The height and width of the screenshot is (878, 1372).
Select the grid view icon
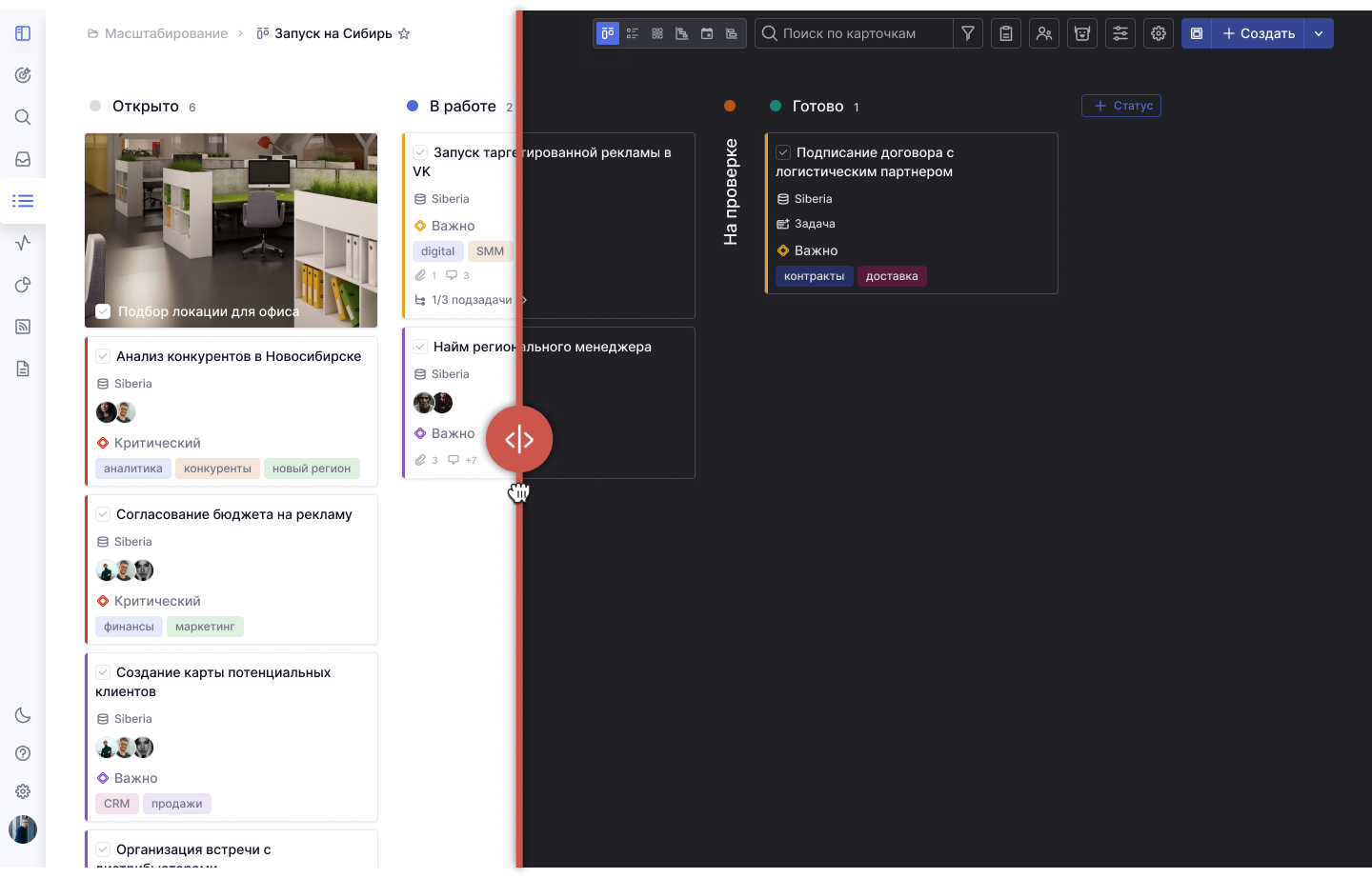(x=657, y=33)
